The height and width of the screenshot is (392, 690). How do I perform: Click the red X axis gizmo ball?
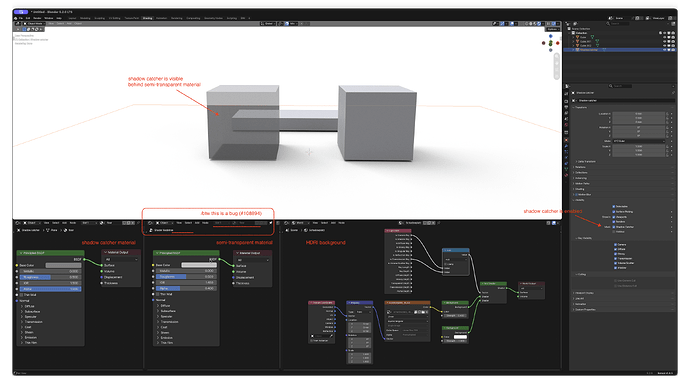558,43
